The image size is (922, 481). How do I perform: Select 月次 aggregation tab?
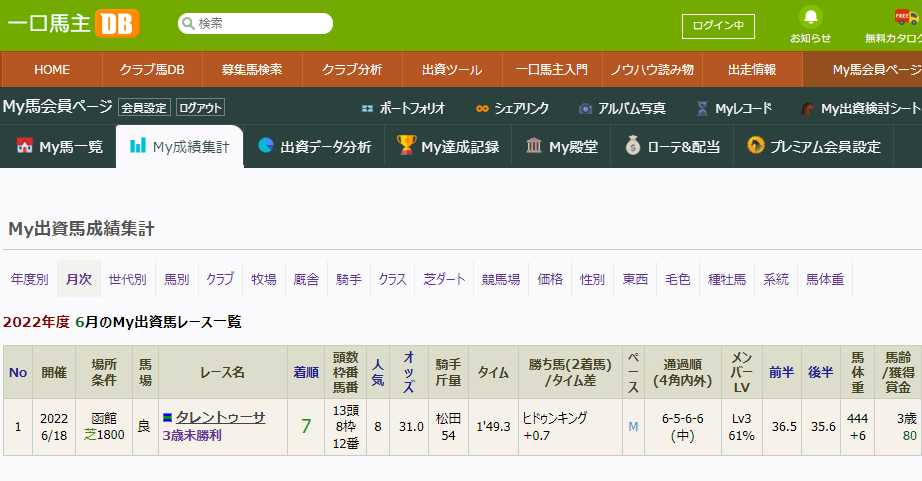[79, 279]
